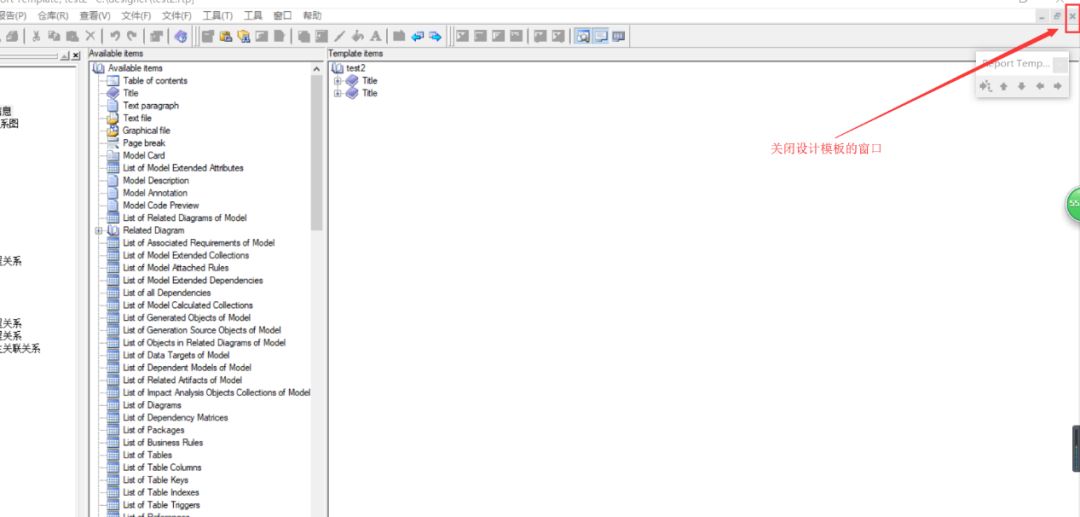Image resolution: width=1080 pixels, height=517 pixels.
Task: Expand the Related Diagram node
Action: click(98, 231)
